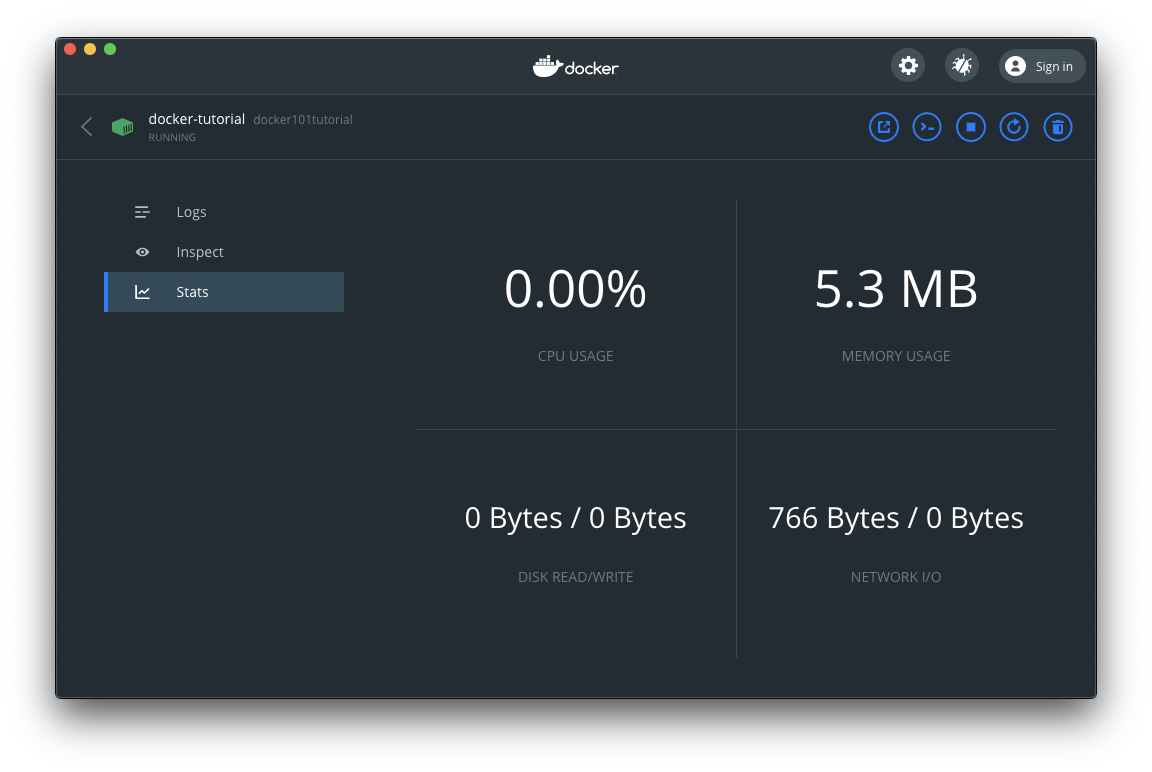Click the troubleshoot bug icon

[962, 66]
